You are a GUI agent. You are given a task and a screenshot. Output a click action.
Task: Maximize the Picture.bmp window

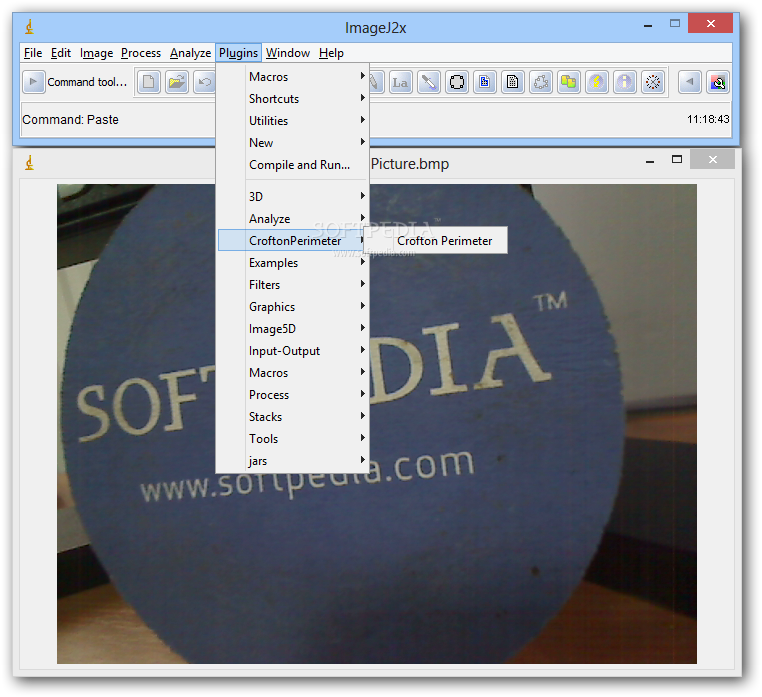tap(676, 159)
